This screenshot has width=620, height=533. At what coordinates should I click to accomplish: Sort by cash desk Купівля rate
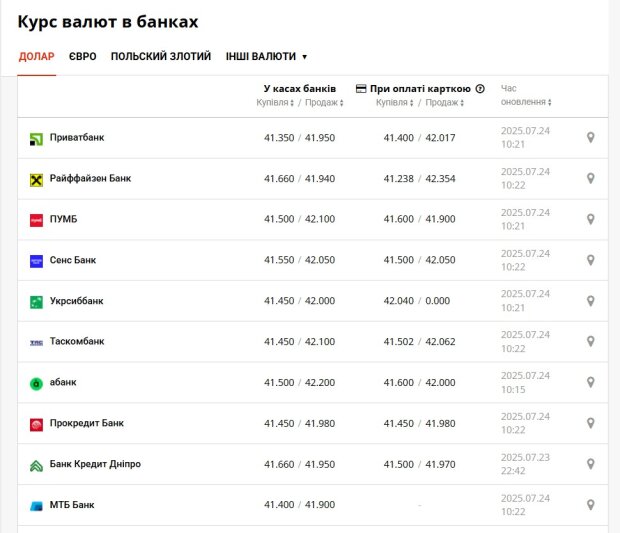275,102
